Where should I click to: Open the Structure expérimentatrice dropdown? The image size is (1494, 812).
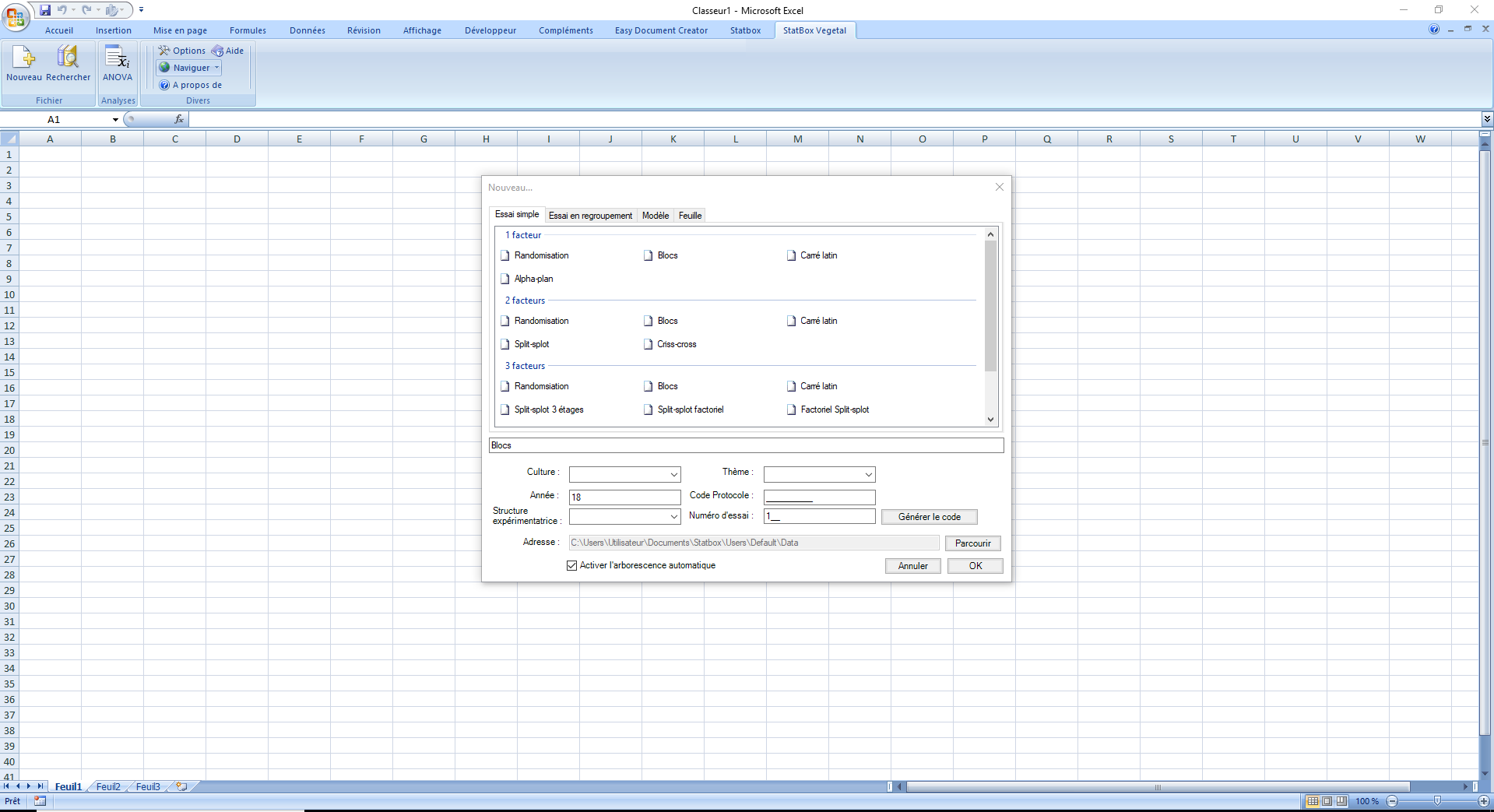pos(674,517)
